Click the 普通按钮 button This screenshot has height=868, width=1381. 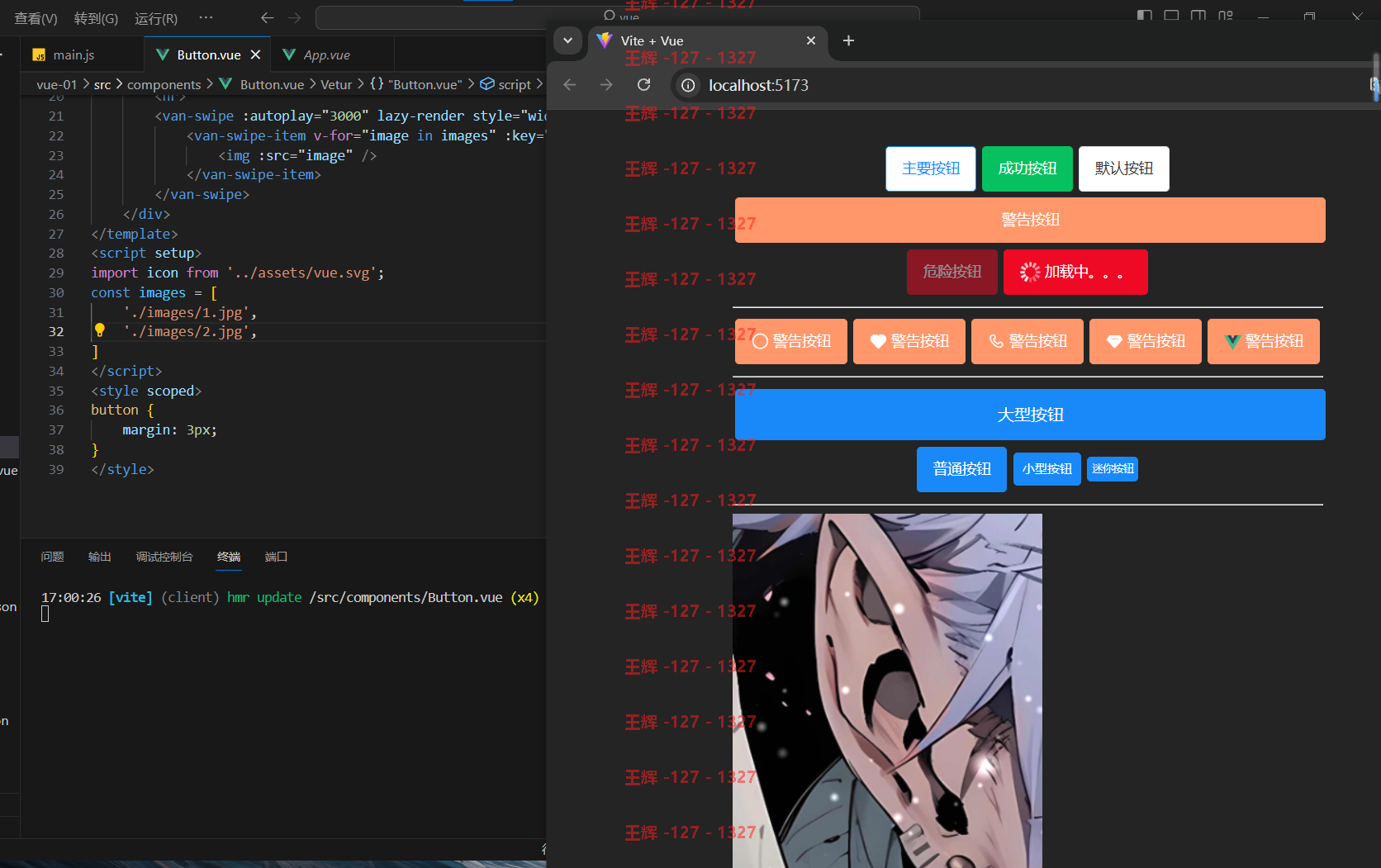click(961, 469)
